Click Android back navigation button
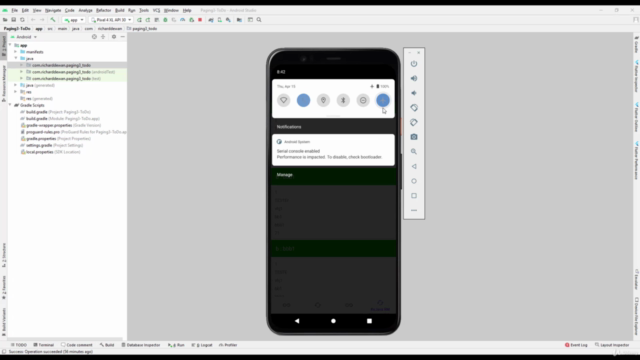 click(297, 321)
